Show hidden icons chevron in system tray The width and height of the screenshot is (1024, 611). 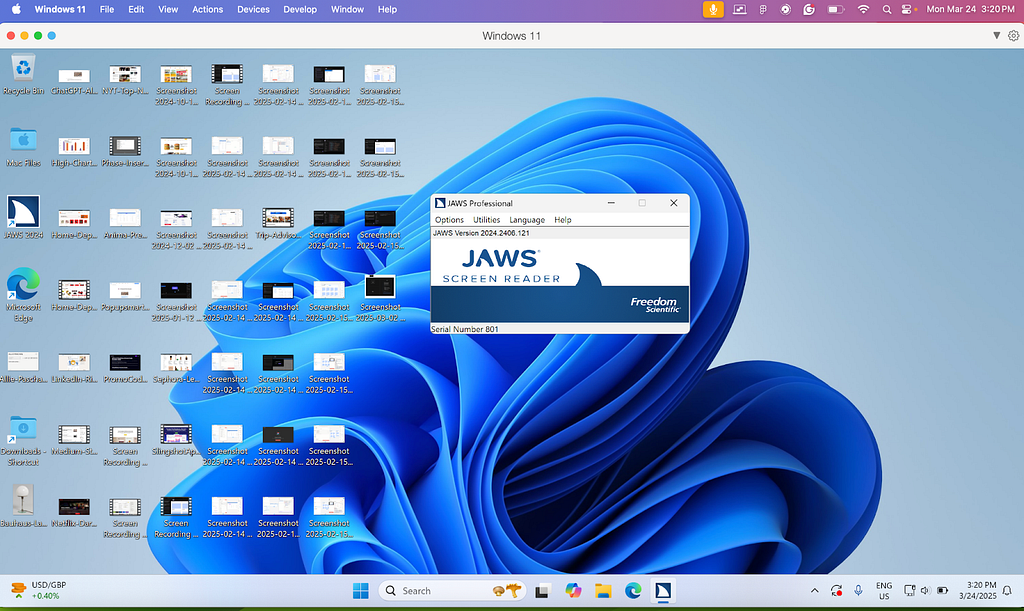pyautogui.click(x=814, y=590)
